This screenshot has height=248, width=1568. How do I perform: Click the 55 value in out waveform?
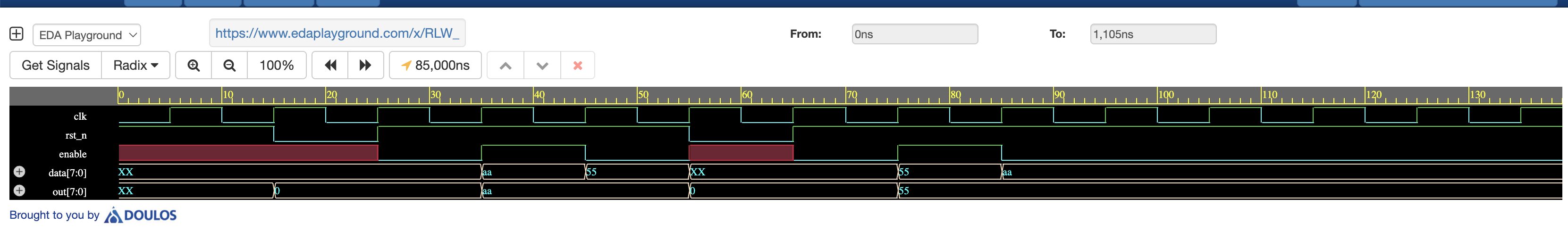[x=903, y=191]
